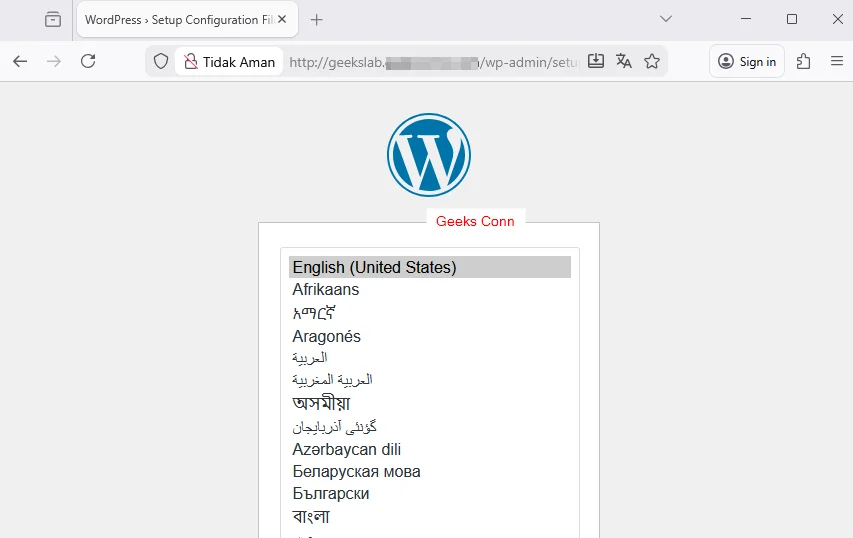
Task: Expand the list all tabs chevron
Action: pyautogui.click(x=665, y=19)
